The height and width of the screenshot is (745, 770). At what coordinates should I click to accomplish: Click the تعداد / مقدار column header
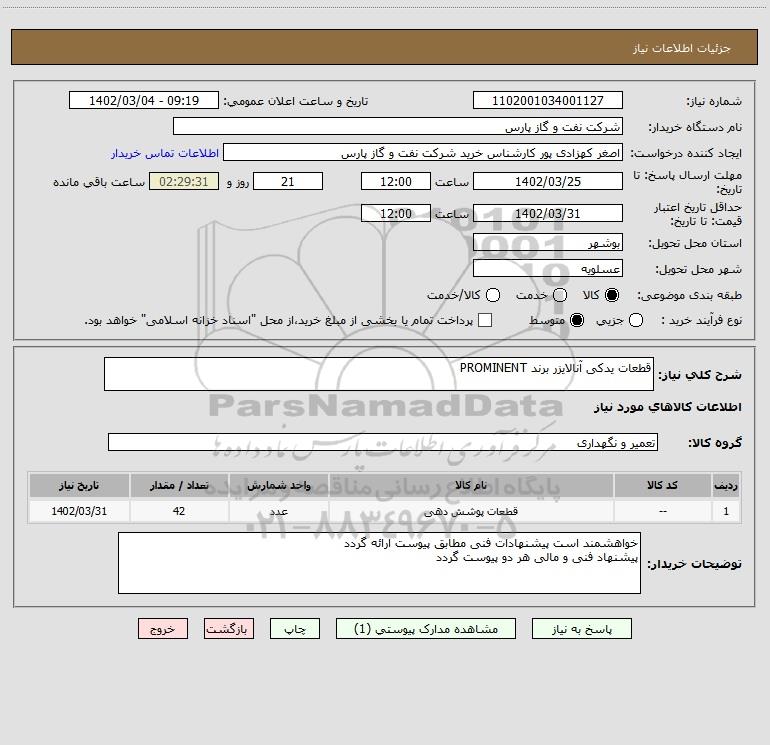click(x=179, y=485)
